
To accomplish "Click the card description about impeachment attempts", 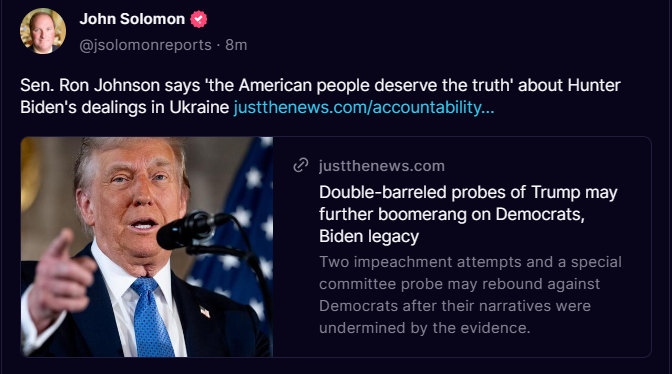I will point(470,295).
